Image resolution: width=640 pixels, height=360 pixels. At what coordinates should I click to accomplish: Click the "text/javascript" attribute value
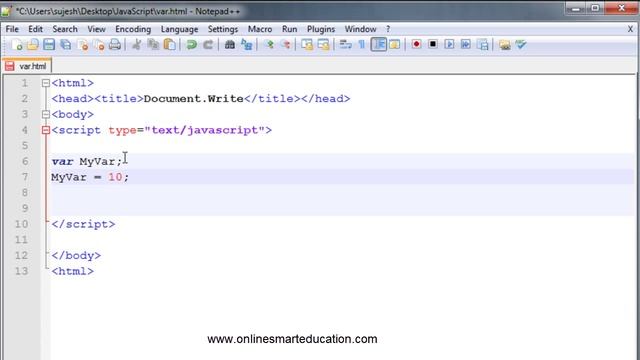[204, 130]
